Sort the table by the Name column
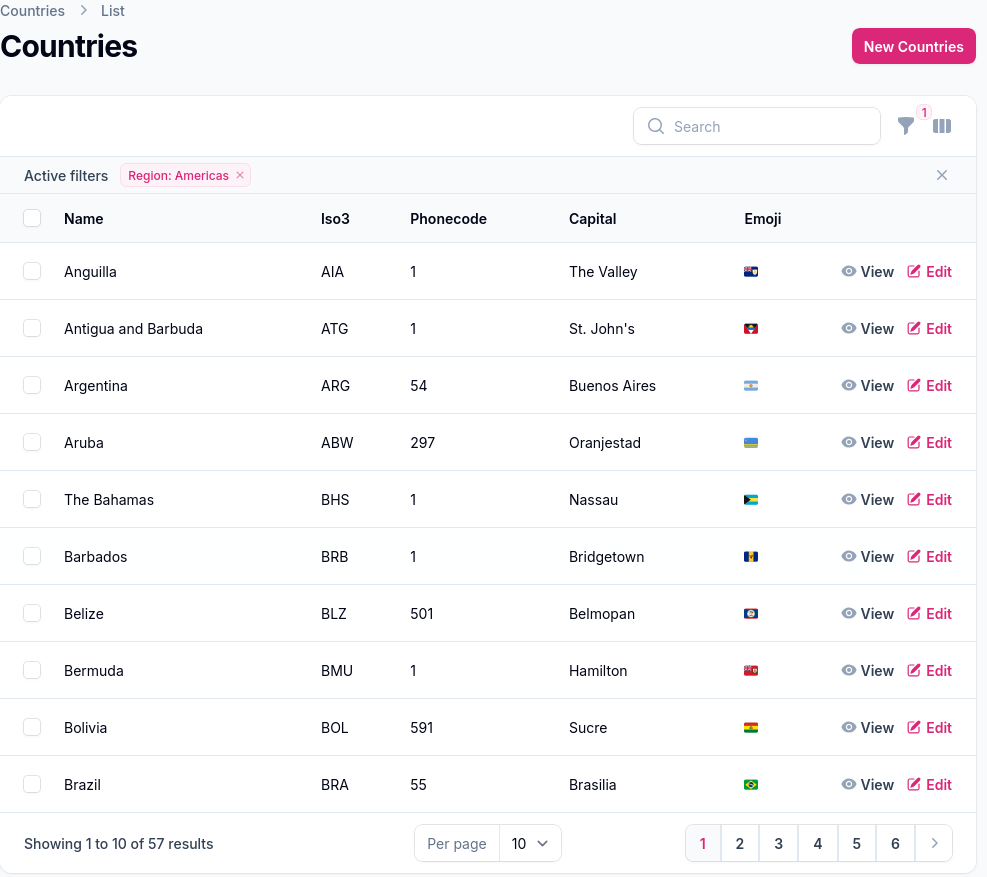This screenshot has height=877, width=987. point(84,218)
